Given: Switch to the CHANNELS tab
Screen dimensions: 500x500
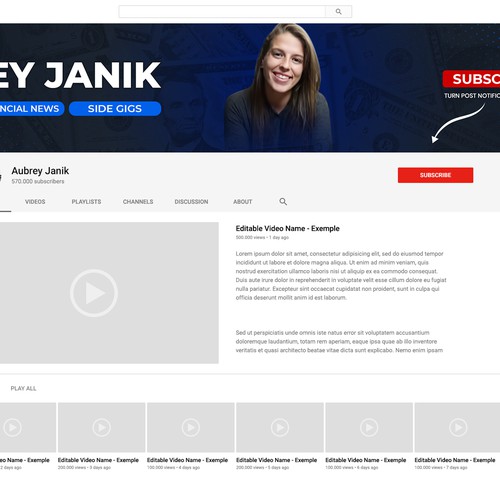Looking at the screenshot, I should point(138,202).
